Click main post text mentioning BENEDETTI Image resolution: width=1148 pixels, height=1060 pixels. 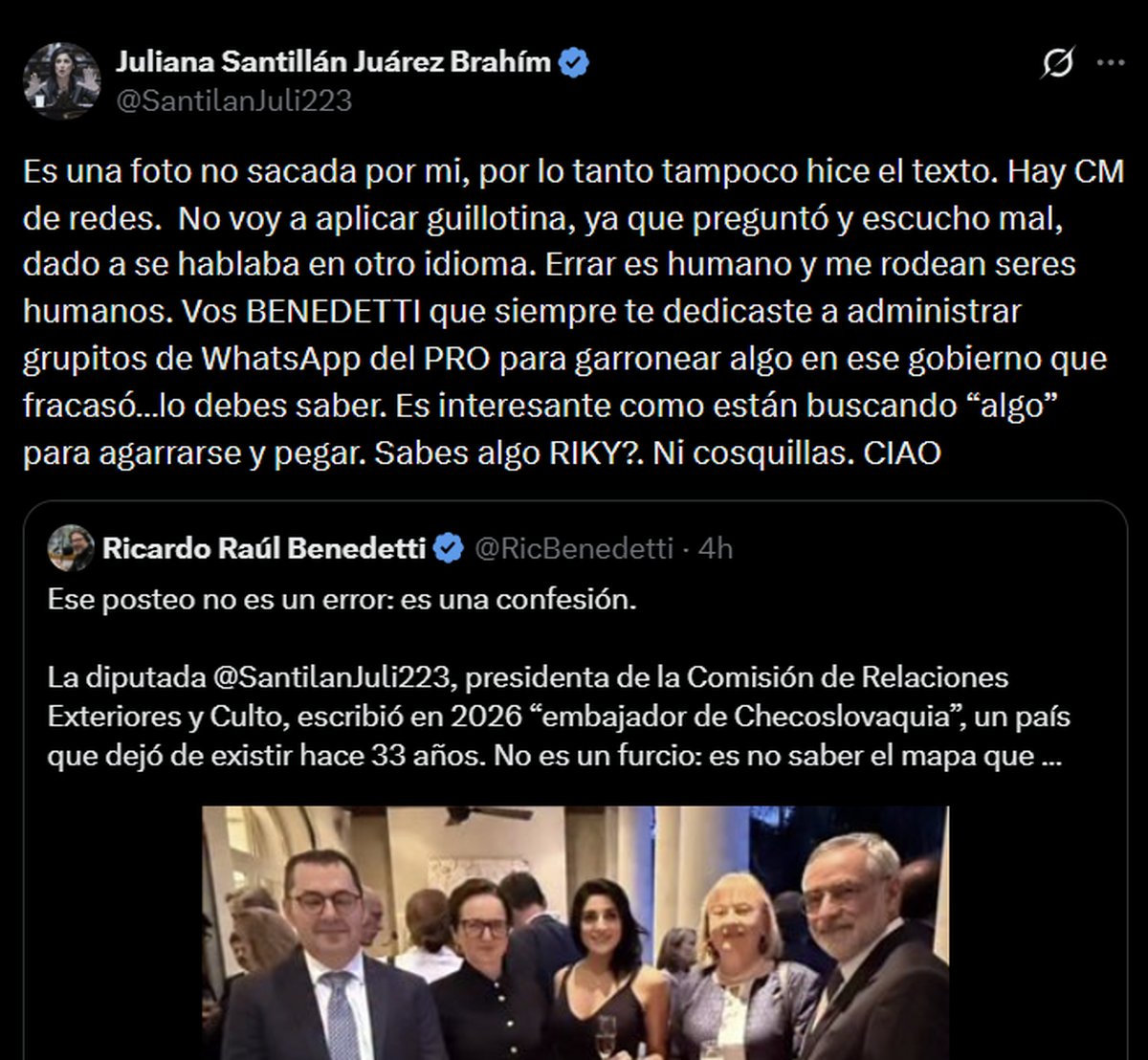[x=574, y=312]
